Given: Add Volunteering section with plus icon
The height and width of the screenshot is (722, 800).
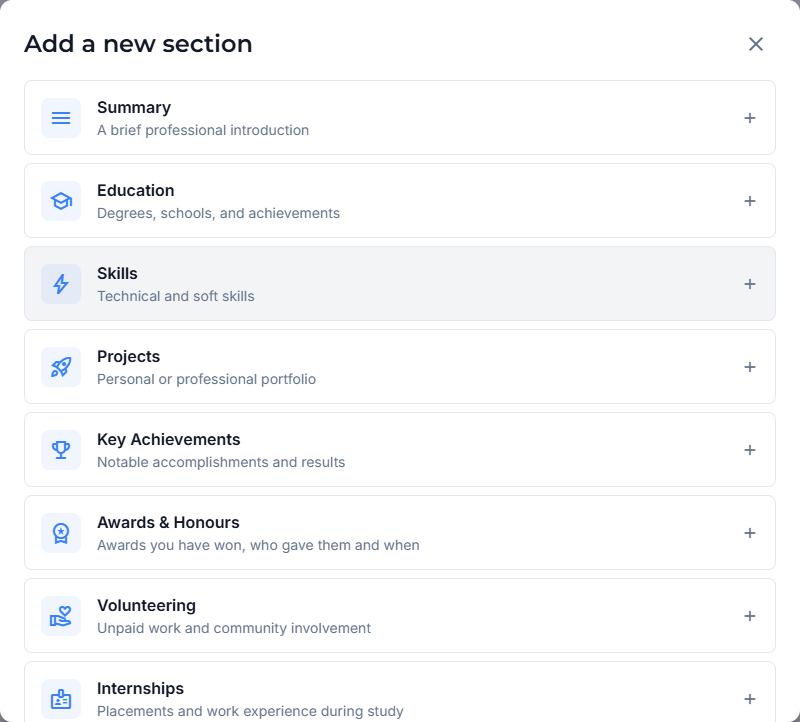Looking at the screenshot, I should (749, 616).
